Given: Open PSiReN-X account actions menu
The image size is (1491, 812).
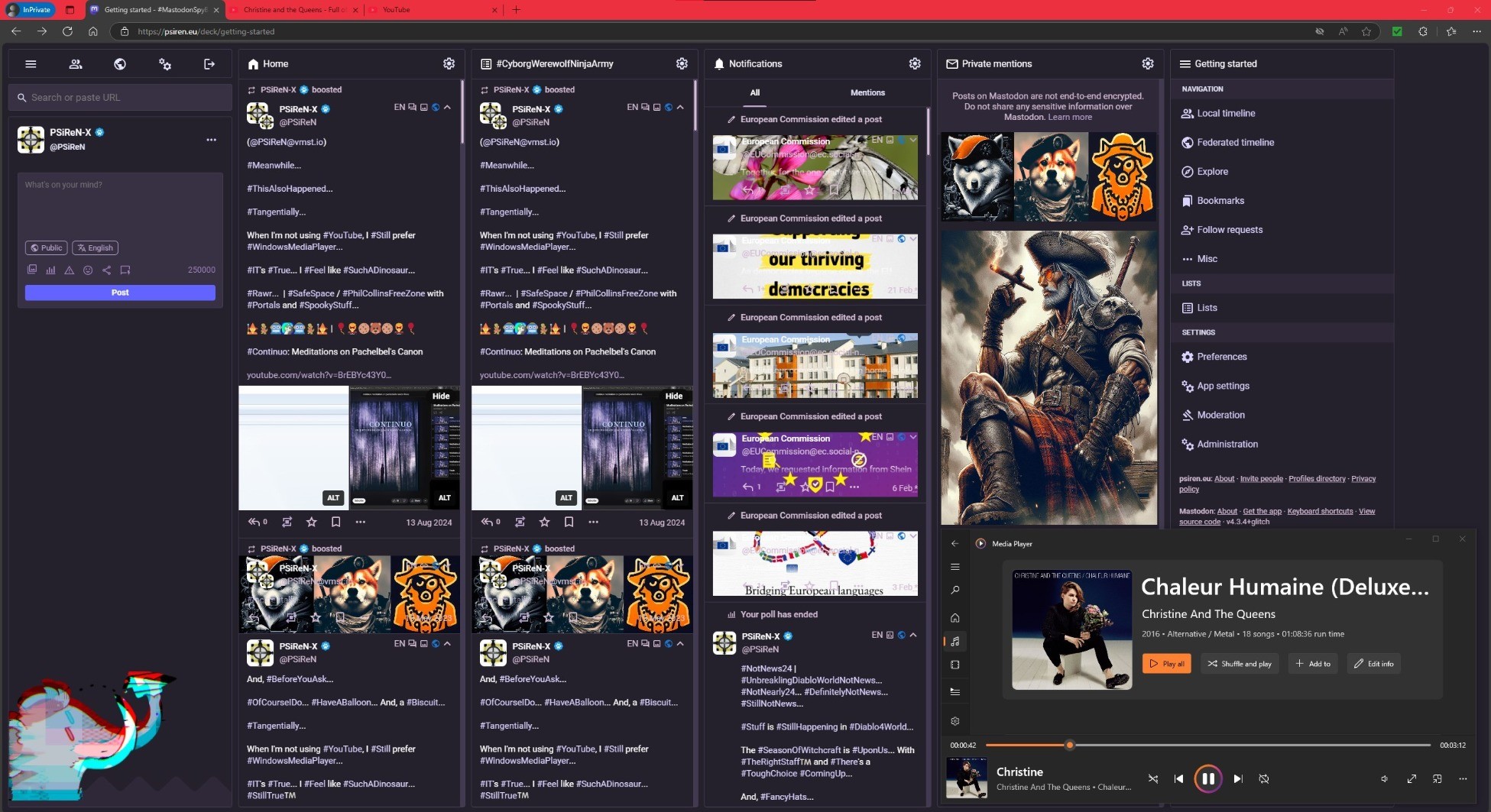Looking at the screenshot, I should click(212, 140).
